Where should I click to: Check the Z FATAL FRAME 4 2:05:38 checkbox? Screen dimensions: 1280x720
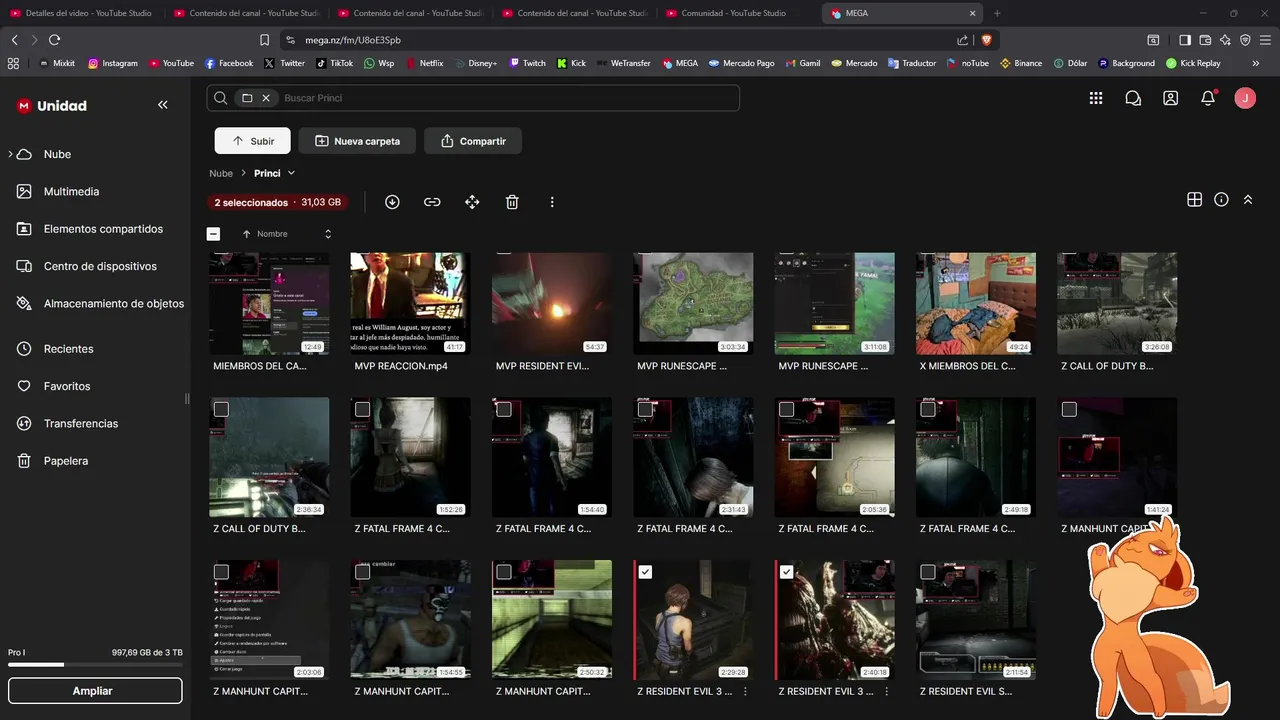point(786,409)
